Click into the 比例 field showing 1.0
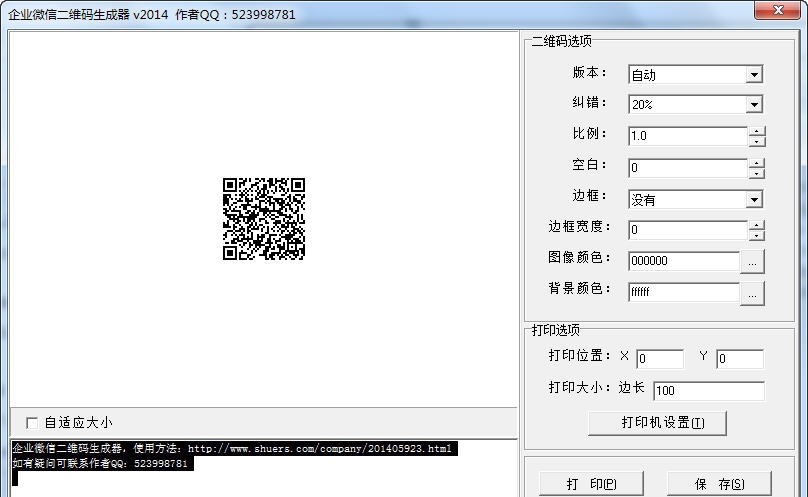 click(688, 136)
